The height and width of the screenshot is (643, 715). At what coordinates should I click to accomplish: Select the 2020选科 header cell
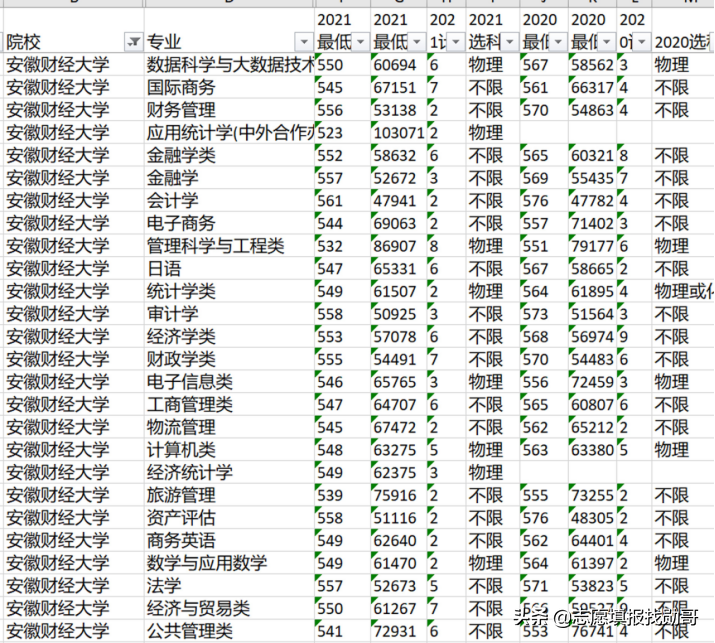tap(684, 30)
